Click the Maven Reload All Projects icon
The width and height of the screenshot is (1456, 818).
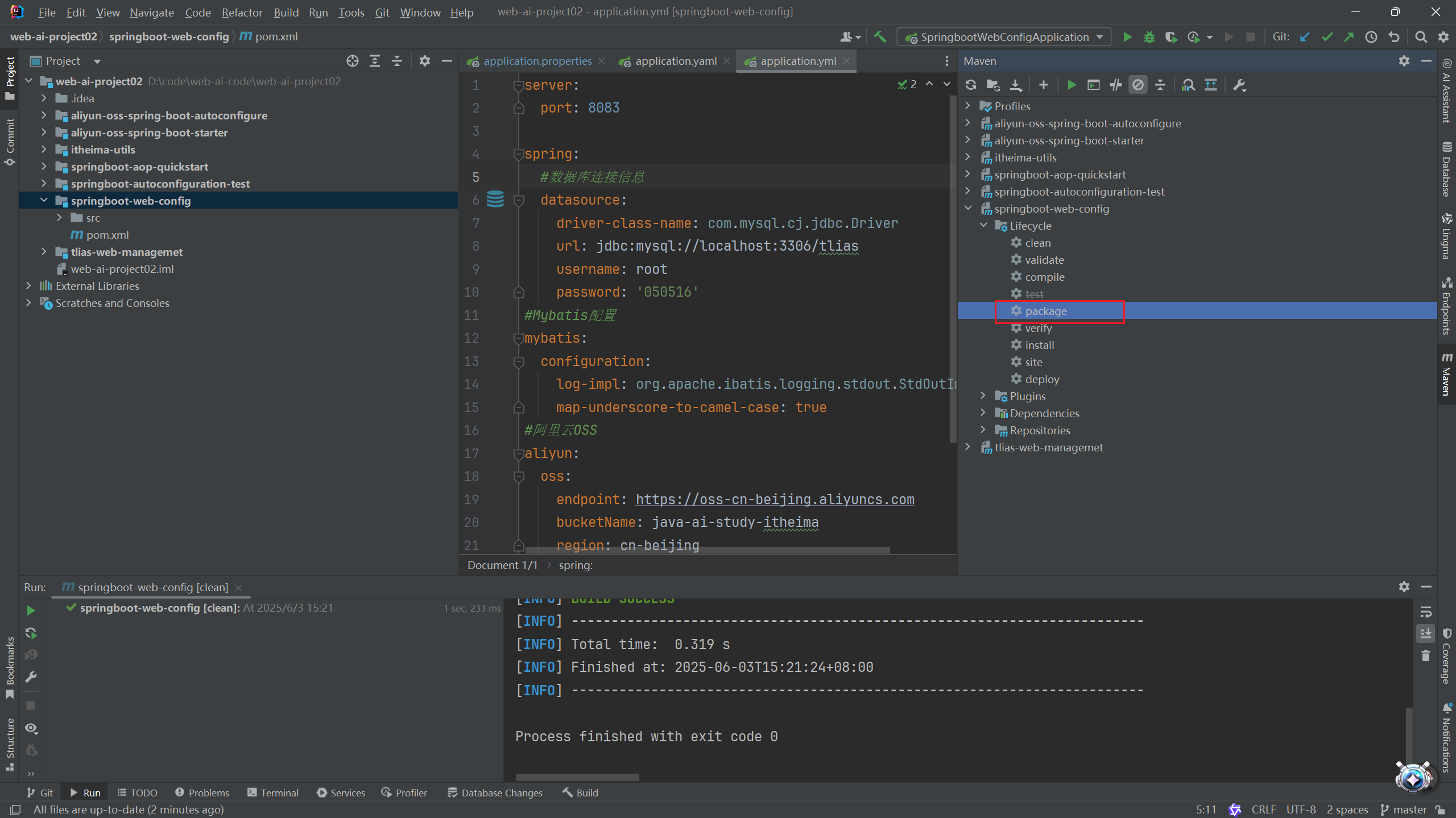point(971,85)
